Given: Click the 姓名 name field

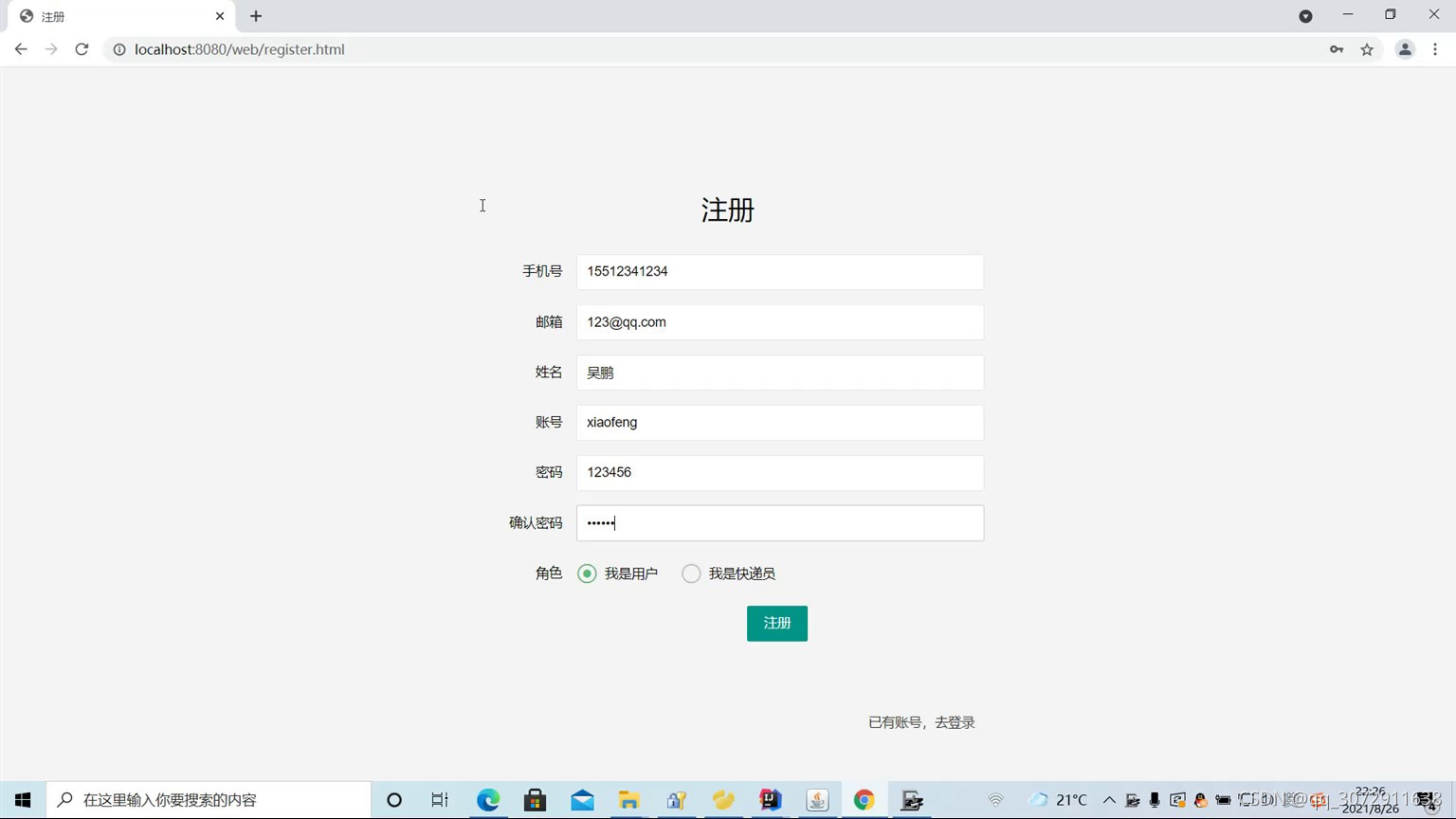Looking at the screenshot, I should [x=780, y=373].
